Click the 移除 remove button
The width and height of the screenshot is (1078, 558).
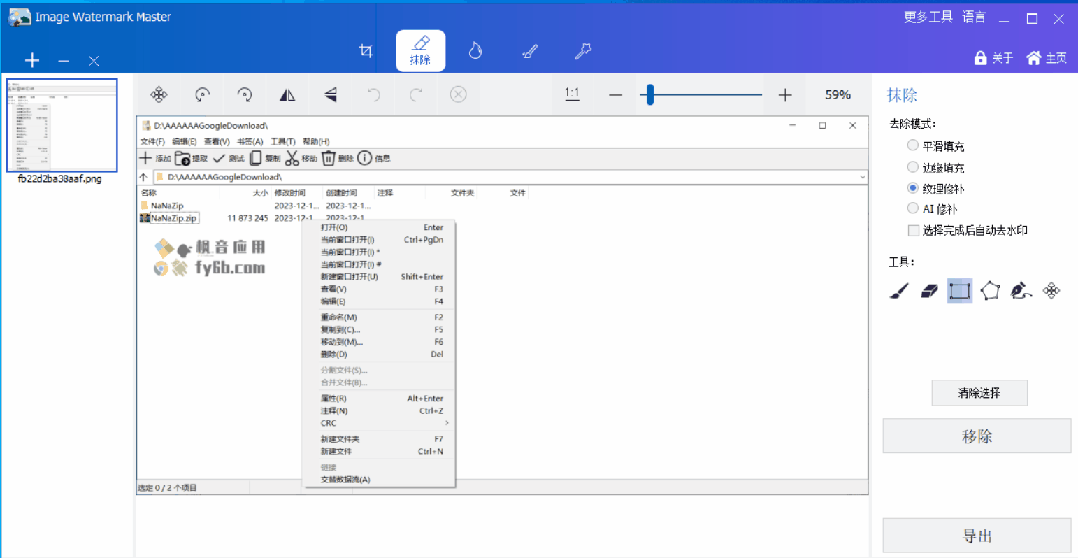point(978,436)
